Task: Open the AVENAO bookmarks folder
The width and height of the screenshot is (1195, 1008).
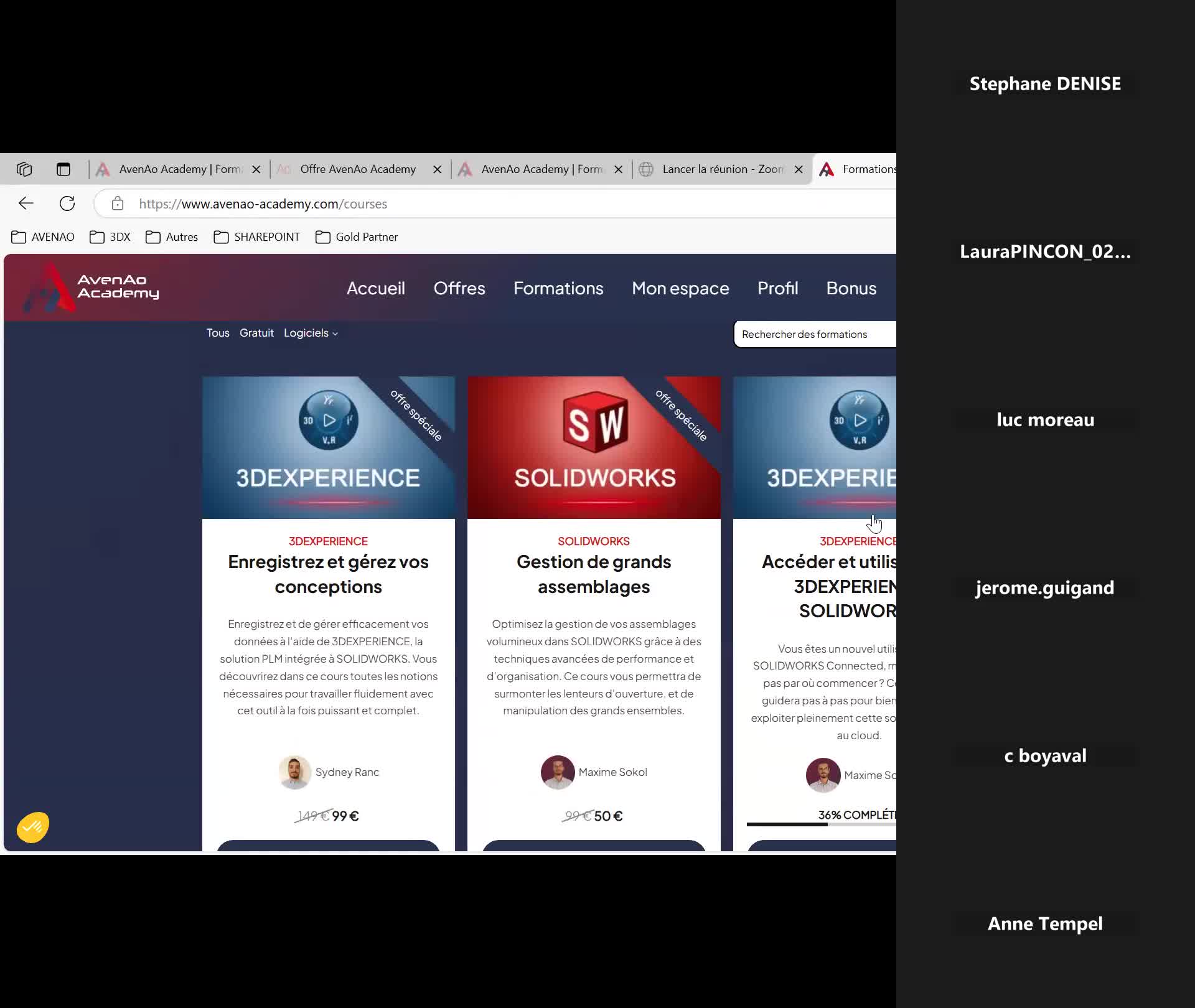Action: (43, 237)
